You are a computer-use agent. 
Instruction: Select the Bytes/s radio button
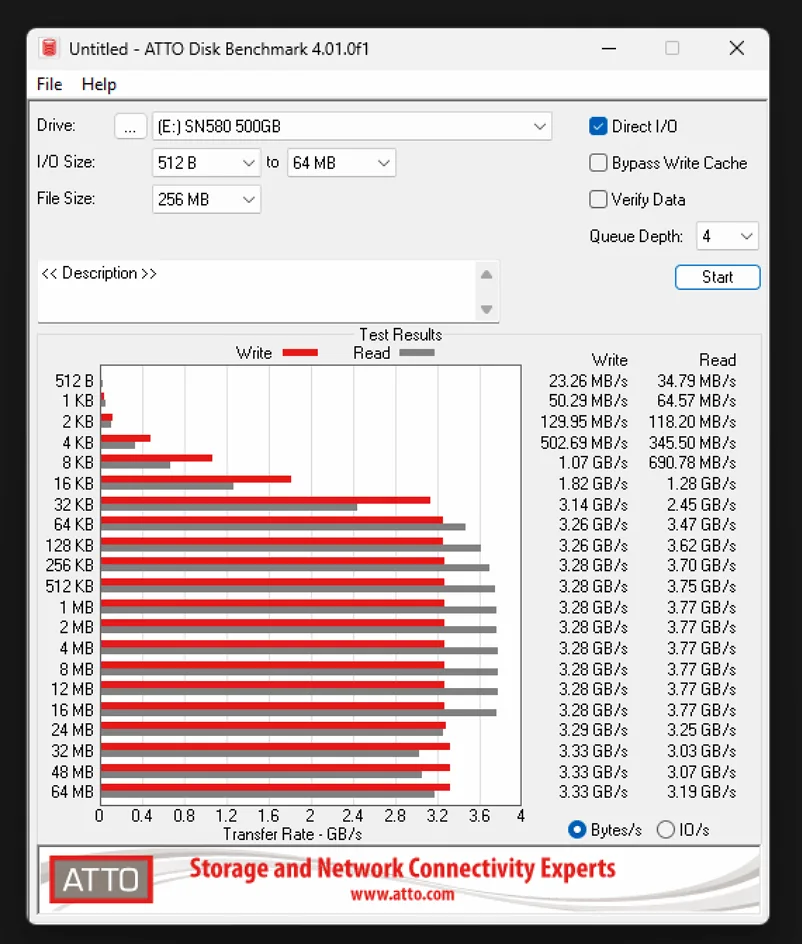coord(577,830)
